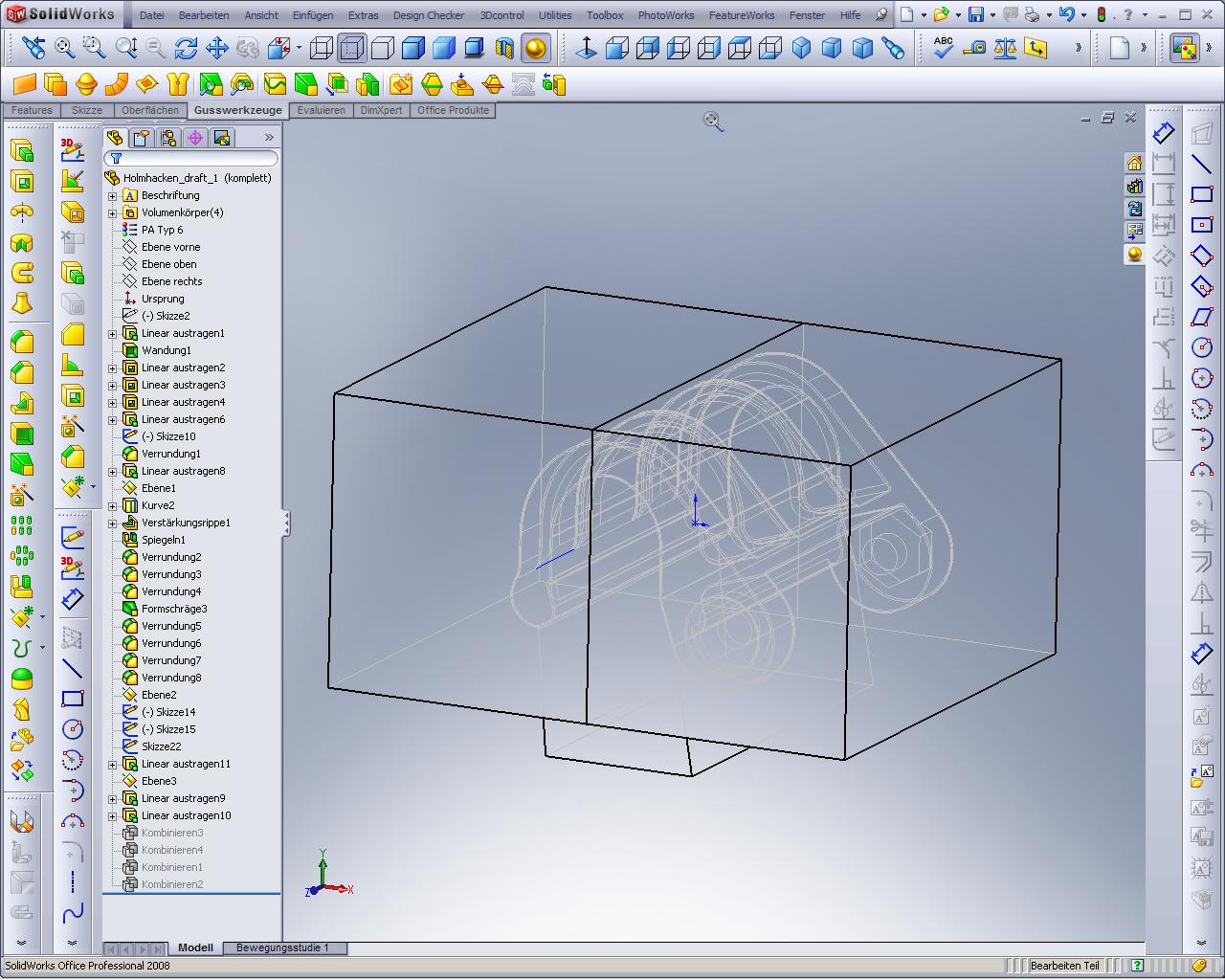Click the FeatureManager filter field
Screen dimensions: 1225x980
point(191,158)
